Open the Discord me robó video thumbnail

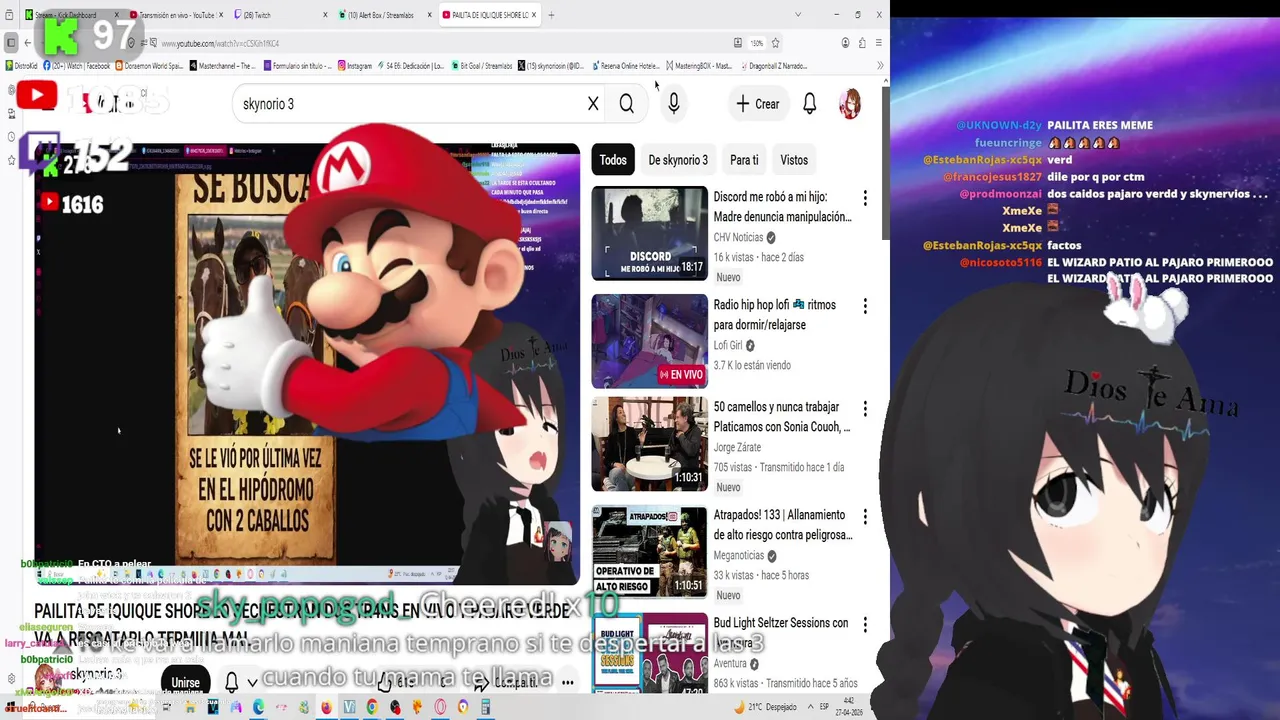click(x=649, y=233)
